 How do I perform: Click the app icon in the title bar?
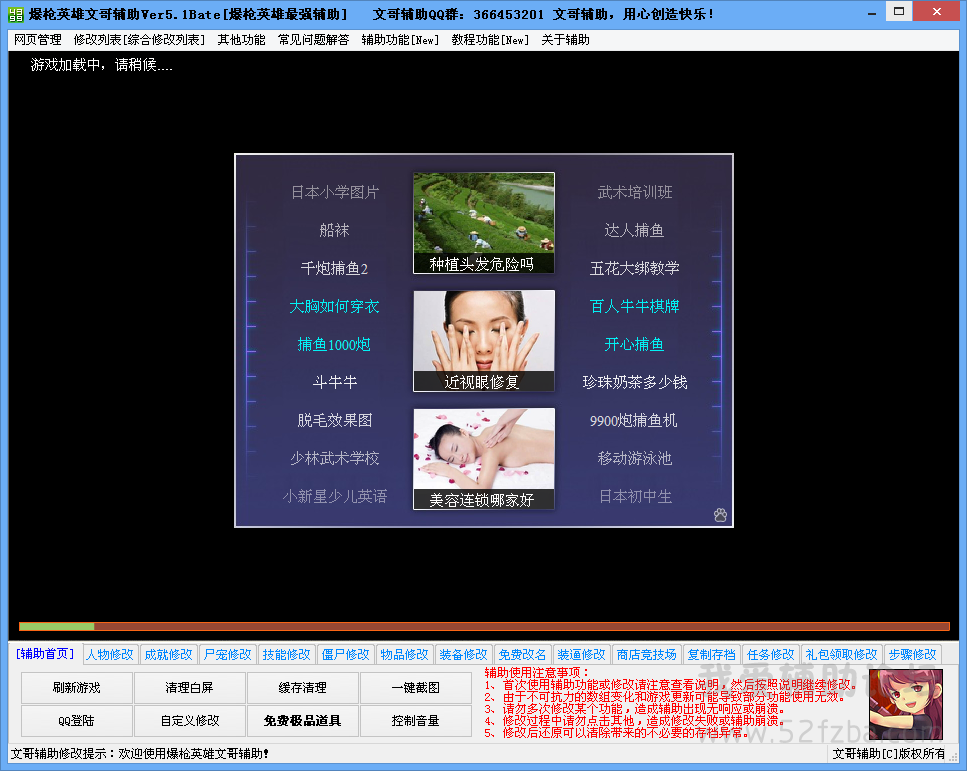pyautogui.click(x=16, y=14)
